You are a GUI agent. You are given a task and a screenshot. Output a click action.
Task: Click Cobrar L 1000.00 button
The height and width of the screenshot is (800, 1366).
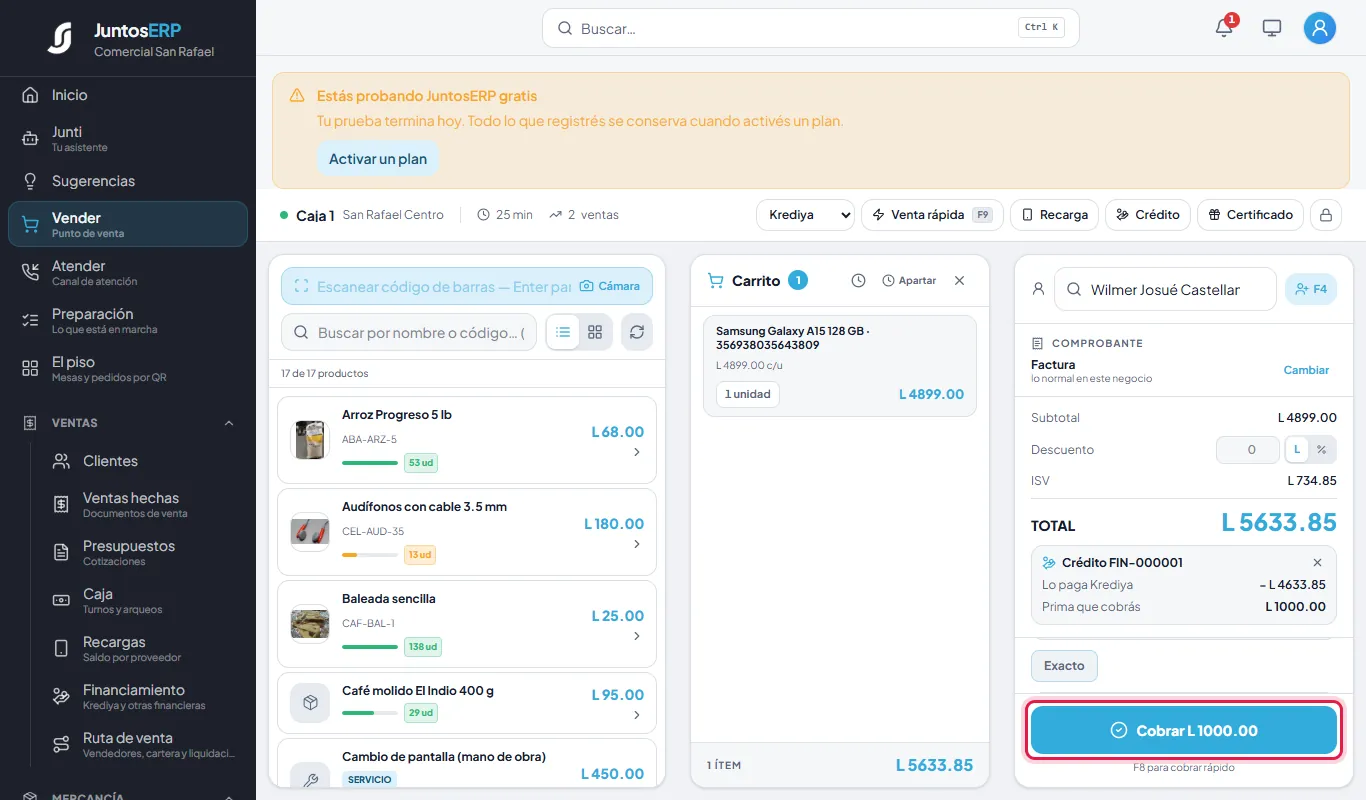coord(1184,731)
